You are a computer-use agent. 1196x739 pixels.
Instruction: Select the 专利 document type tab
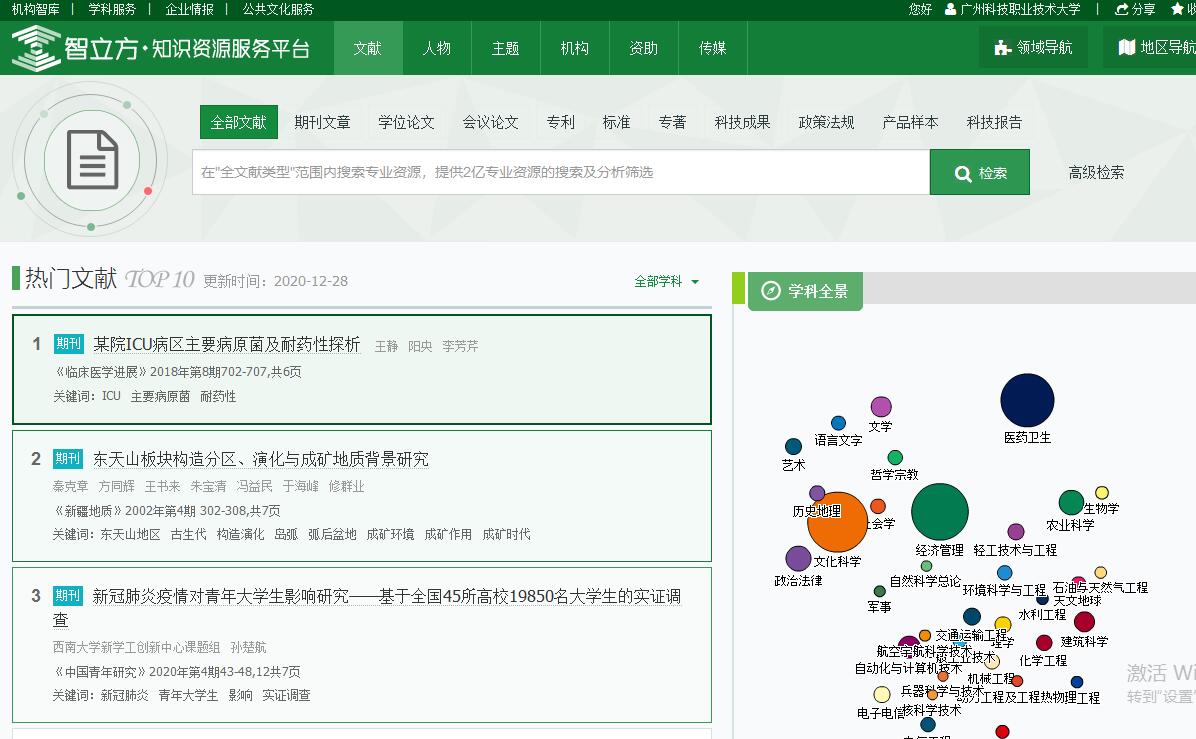tap(560, 122)
